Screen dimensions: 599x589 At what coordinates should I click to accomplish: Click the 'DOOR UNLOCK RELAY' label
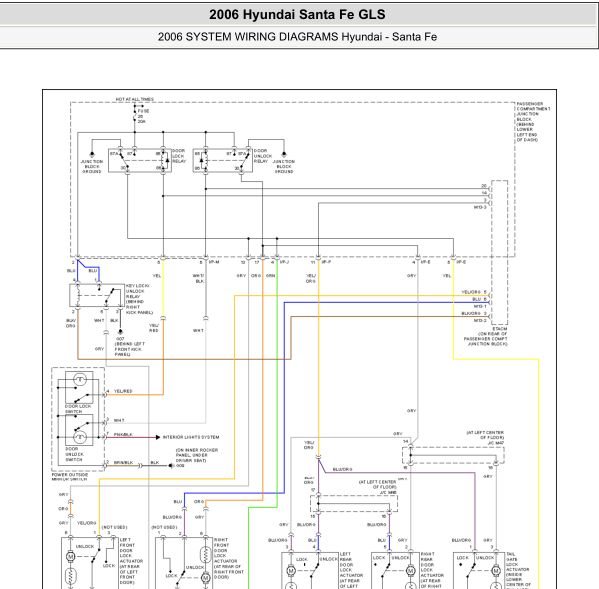[263, 156]
